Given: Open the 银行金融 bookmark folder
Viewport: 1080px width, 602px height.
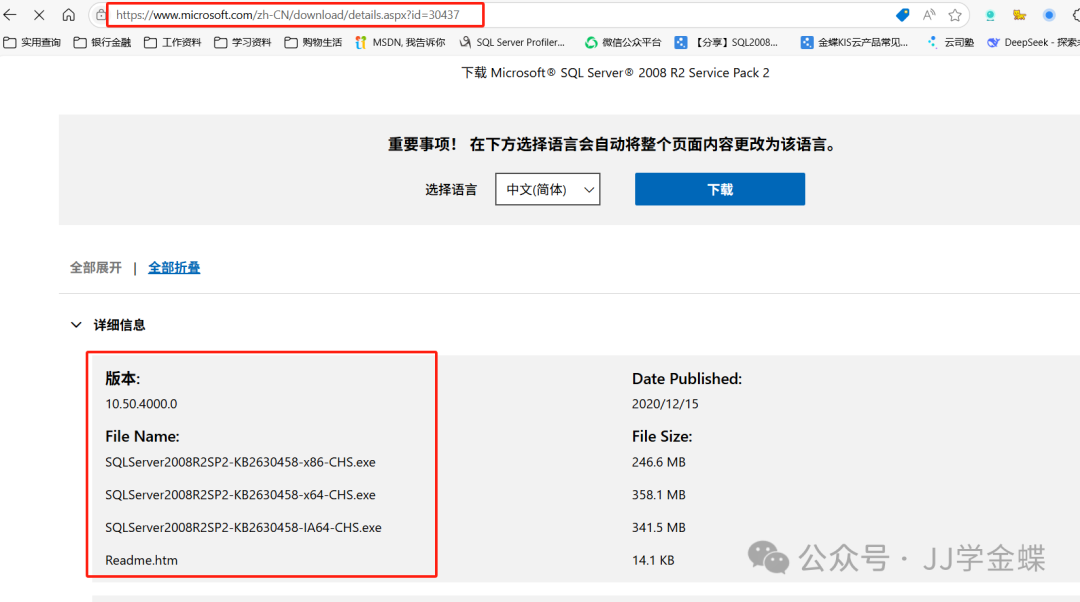Looking at the screenshot, I should click(102, 42).
